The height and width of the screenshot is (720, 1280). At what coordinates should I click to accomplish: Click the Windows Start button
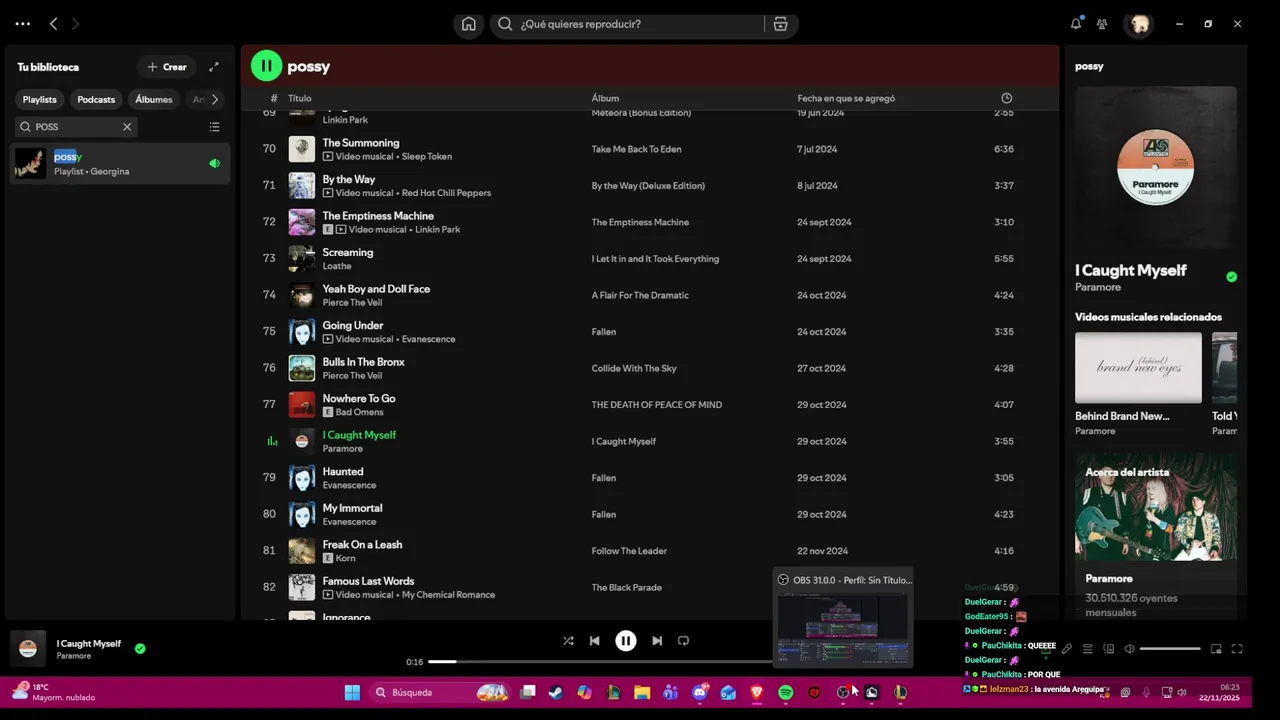click(x=352, y=692)
